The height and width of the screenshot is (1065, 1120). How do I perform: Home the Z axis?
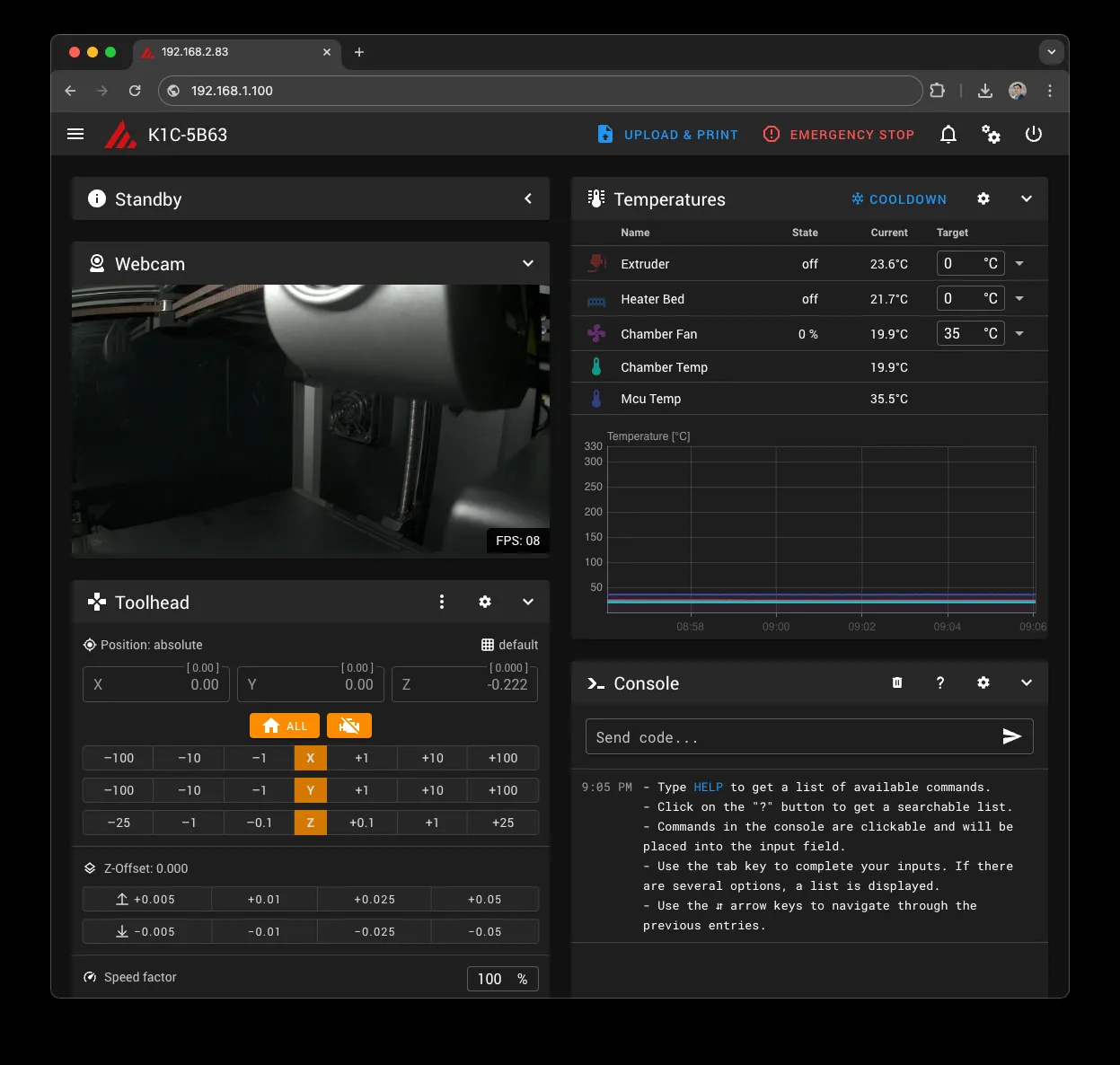point(310,823)
